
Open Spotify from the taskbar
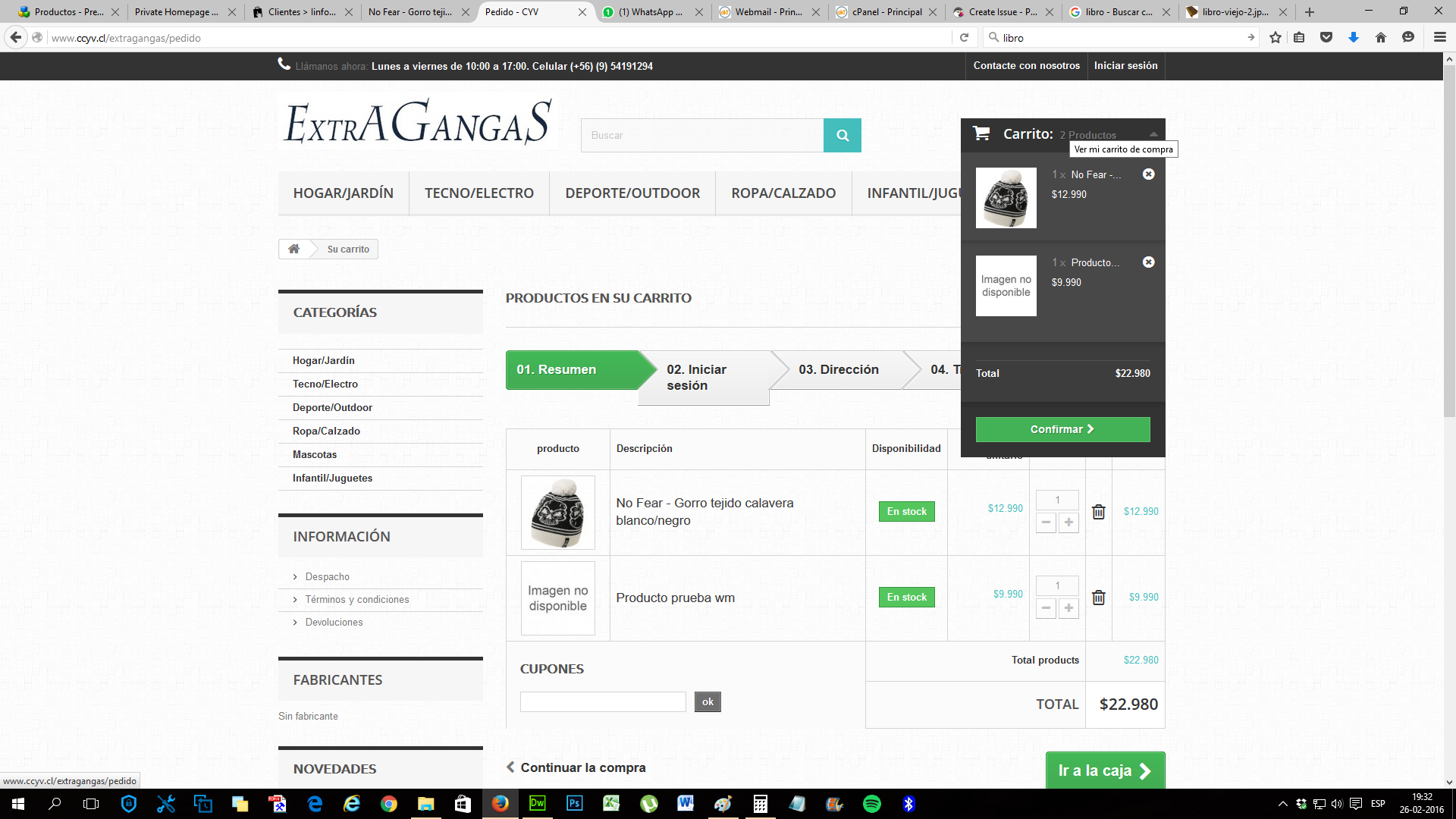[871, 804]
